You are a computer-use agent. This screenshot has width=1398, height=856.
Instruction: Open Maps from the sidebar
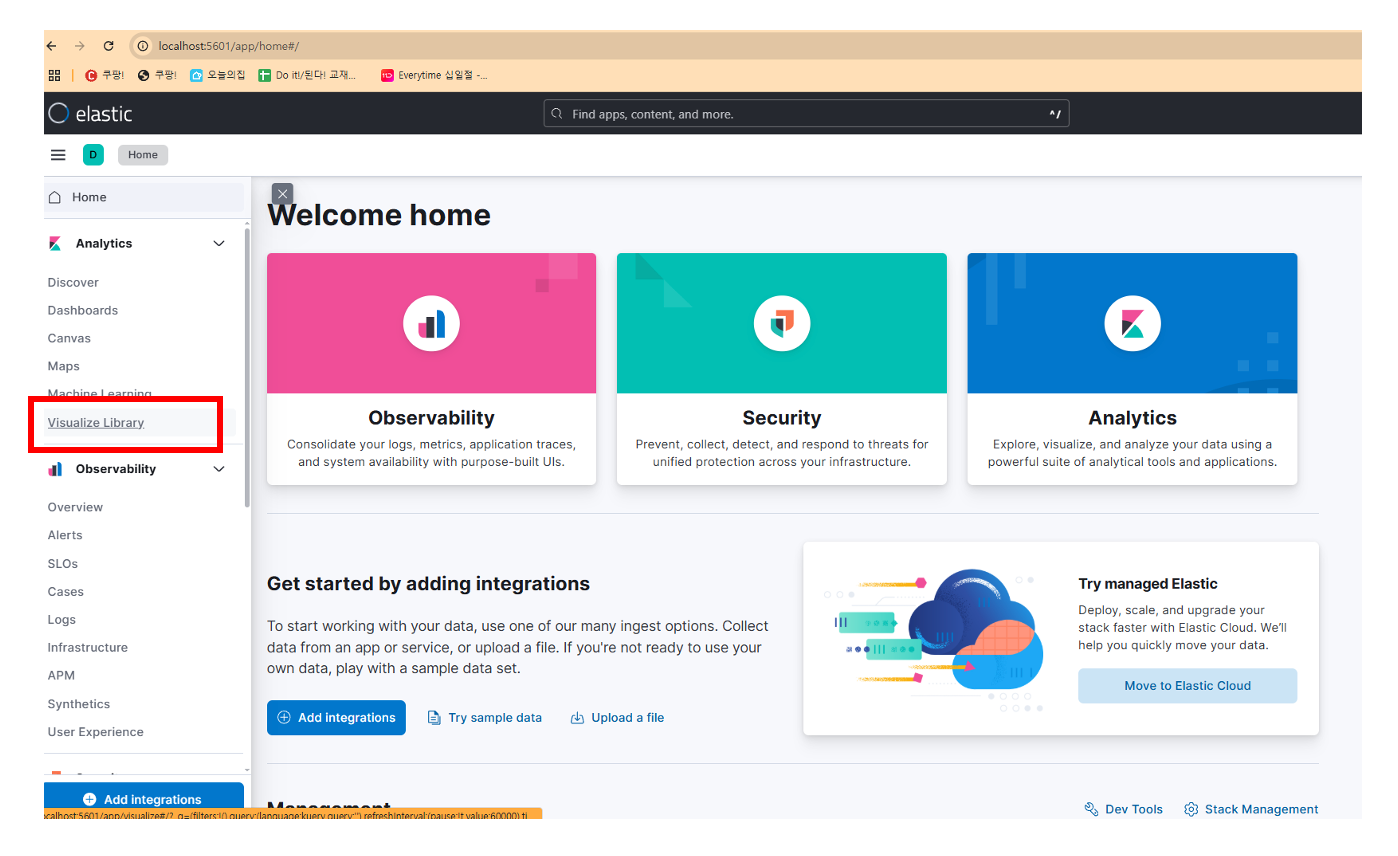(x=64, y=366)
